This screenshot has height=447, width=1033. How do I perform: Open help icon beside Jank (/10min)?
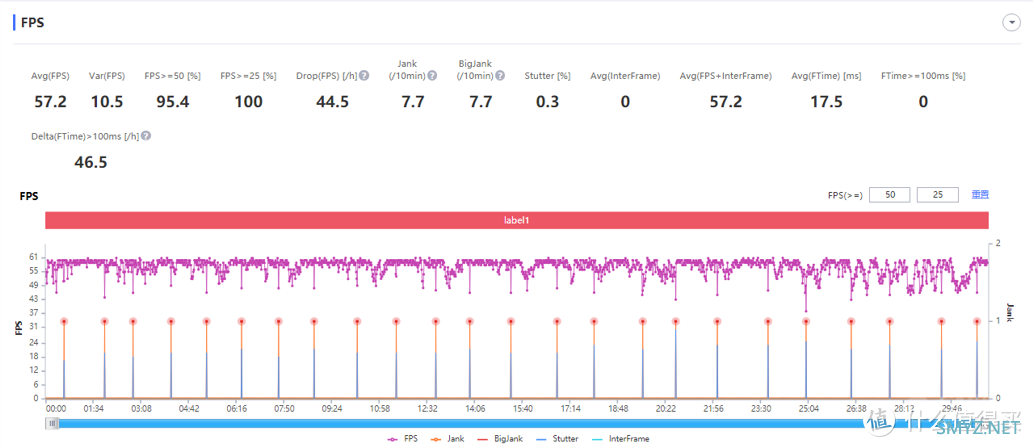click(x=432, y=76)
